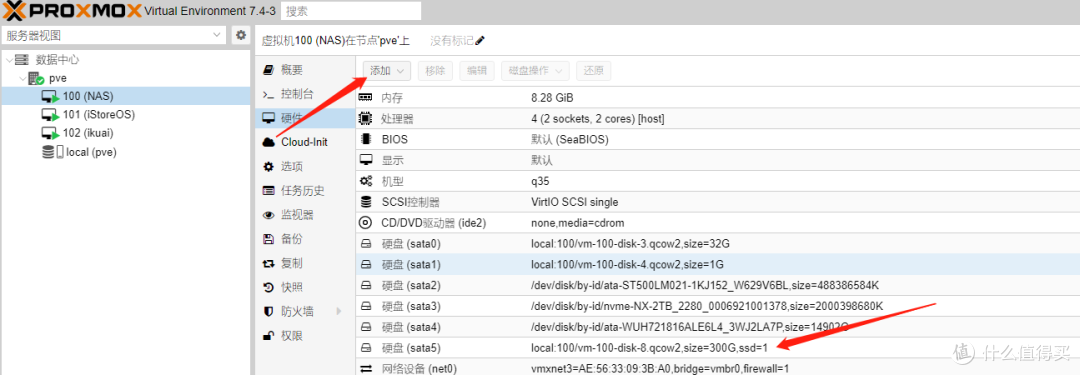Click the Proxmox logo
This screenshot has width=1080, height=375.
click(x=72, y=10)
